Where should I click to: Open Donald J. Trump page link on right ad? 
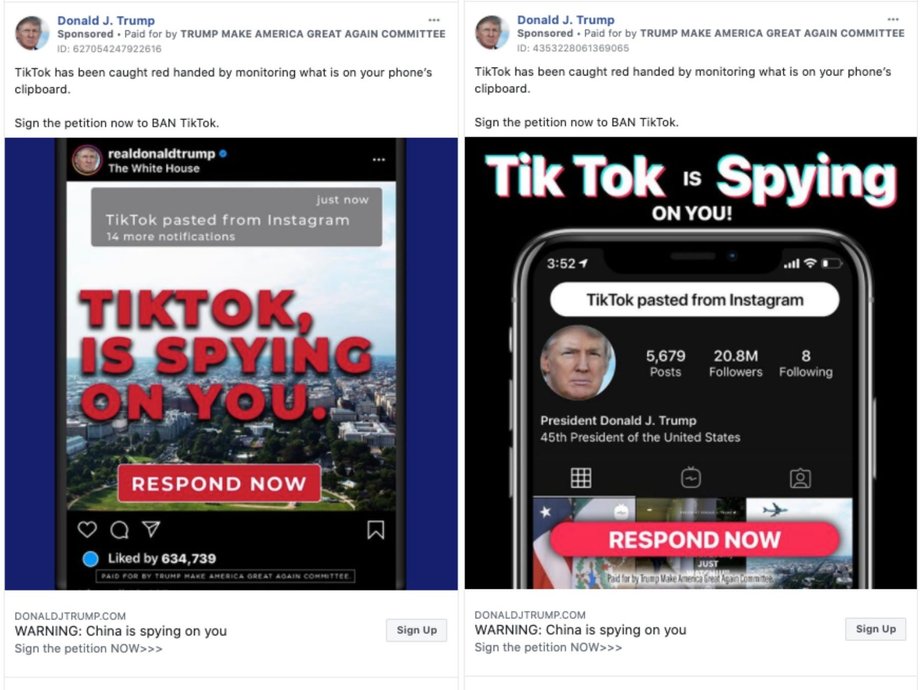click(566, 20)
